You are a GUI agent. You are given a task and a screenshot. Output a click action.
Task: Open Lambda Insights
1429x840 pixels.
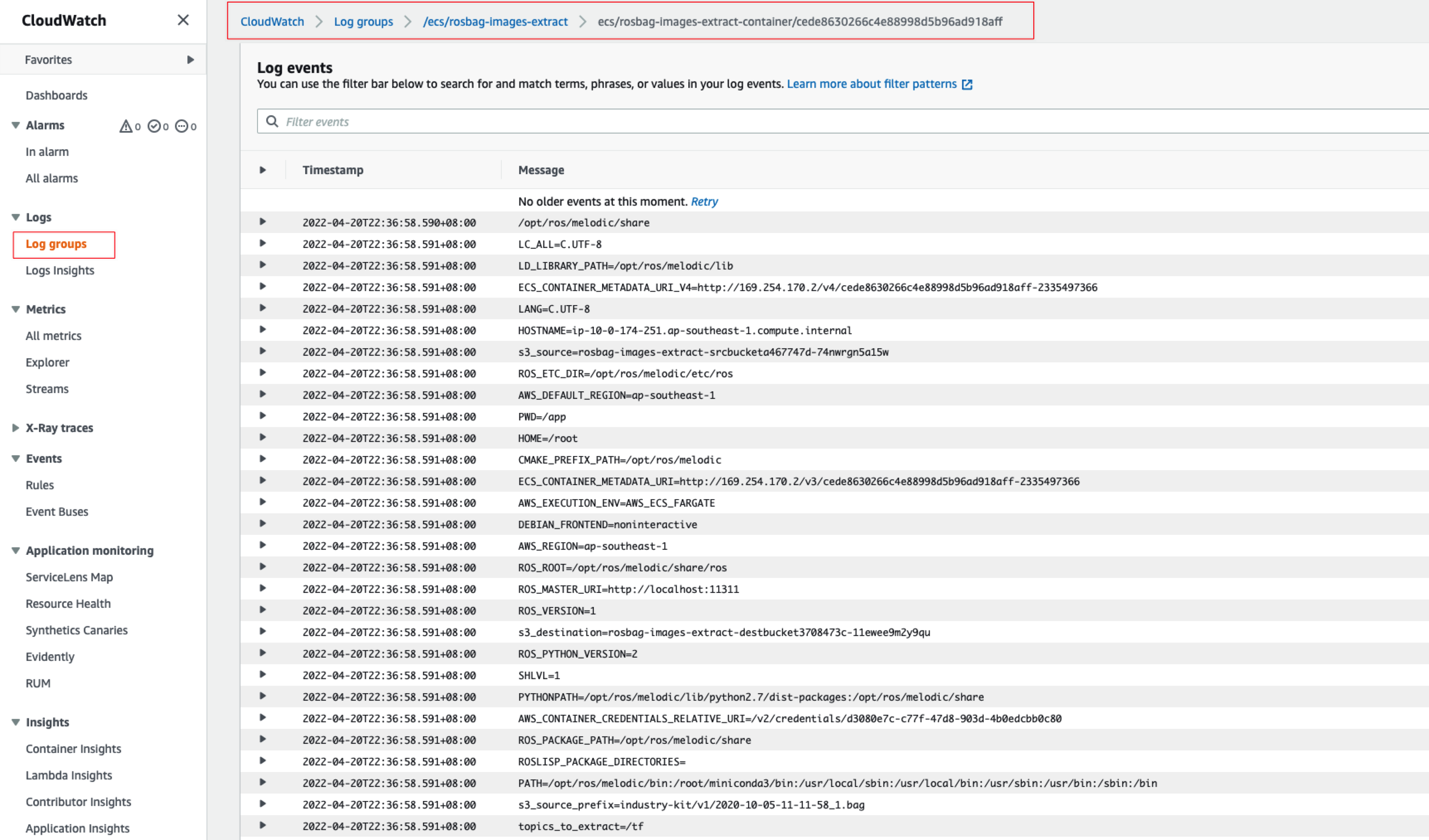(68, 775)
